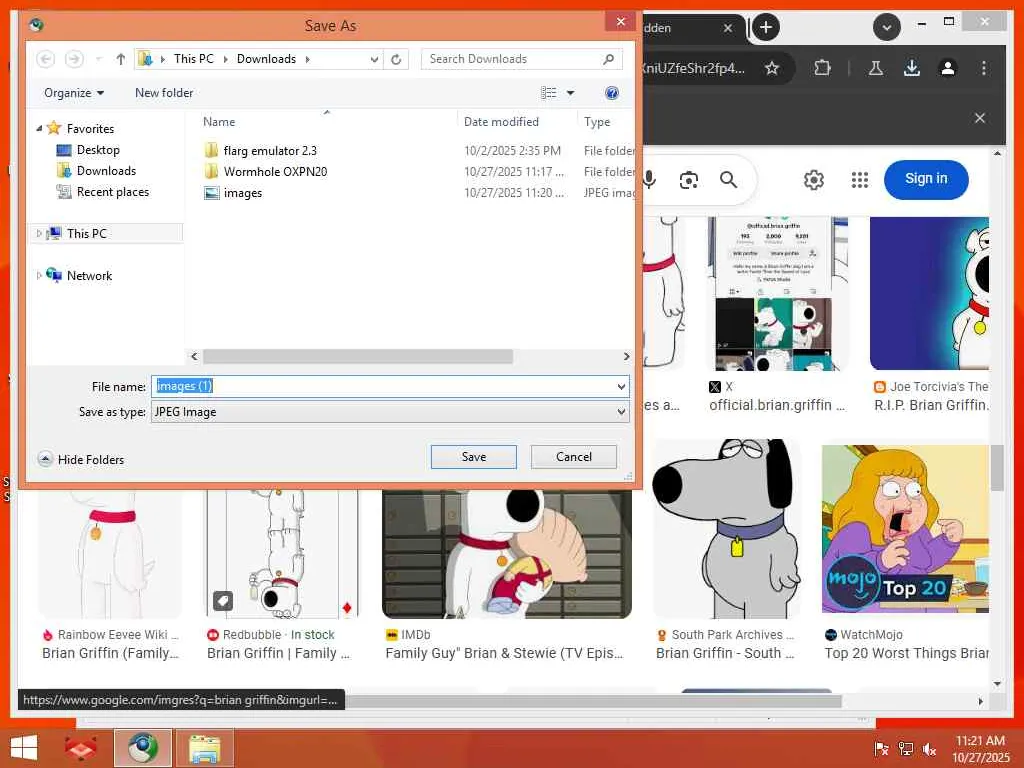
Task: Open the browser three-dot menu
Action: pyautogui.click(x=984, y=68)
